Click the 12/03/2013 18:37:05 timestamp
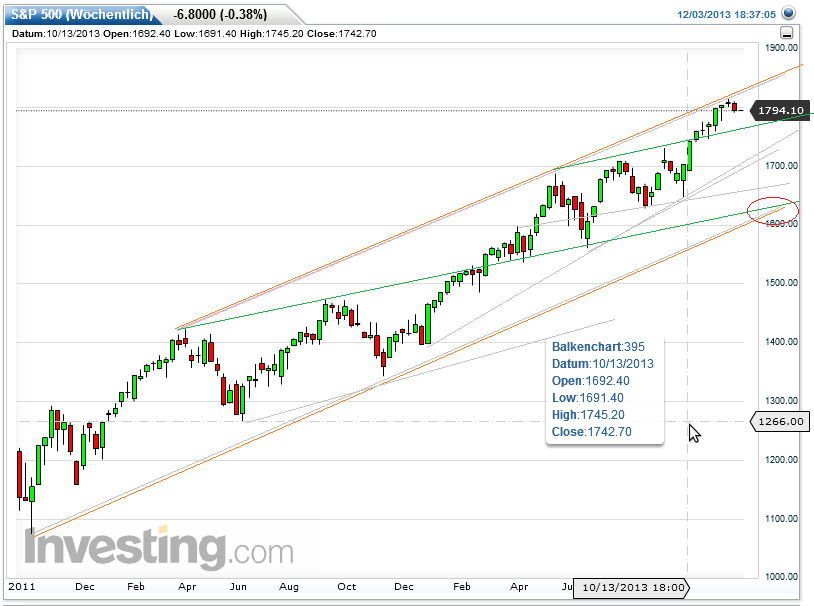 pos(726,15)
